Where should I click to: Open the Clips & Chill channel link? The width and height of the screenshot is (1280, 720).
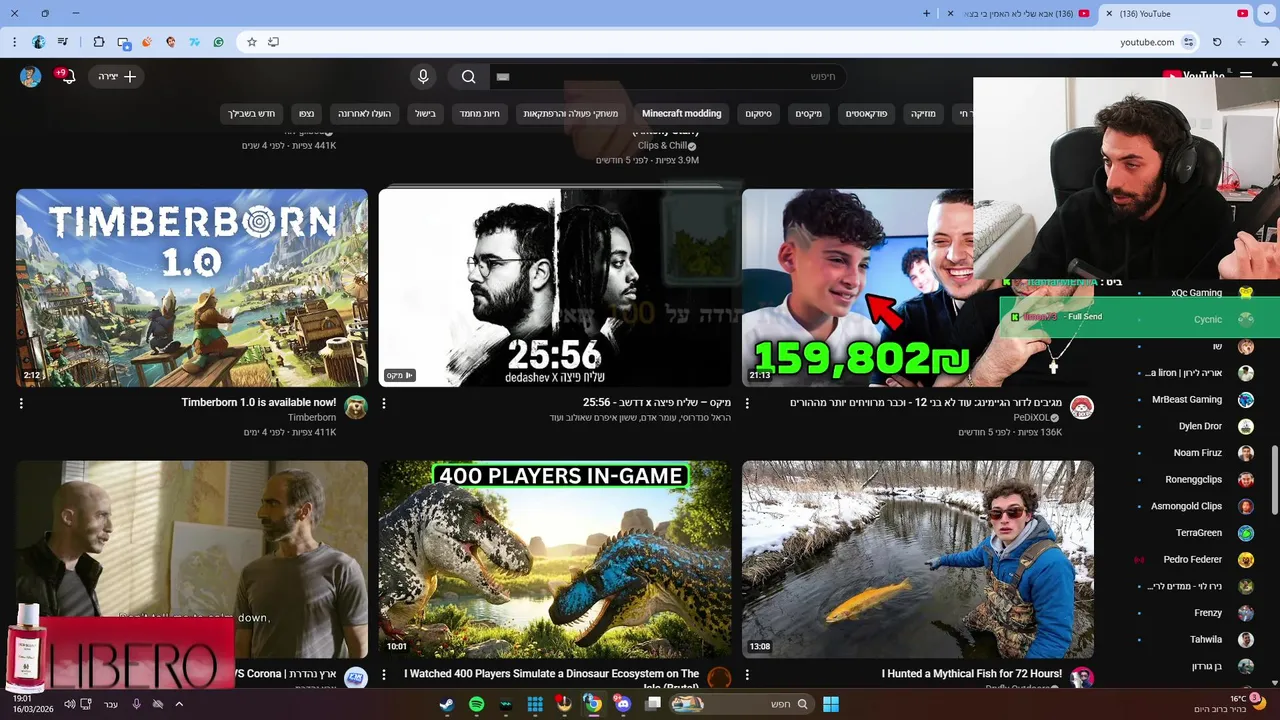[x=662, y=146]
